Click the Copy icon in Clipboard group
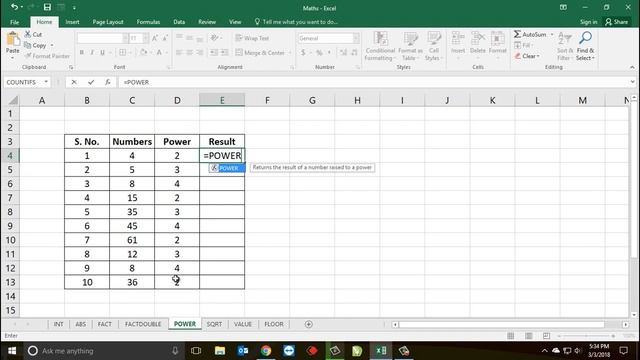This screenshot has width=640, height=360. click(x=28, y=45)
